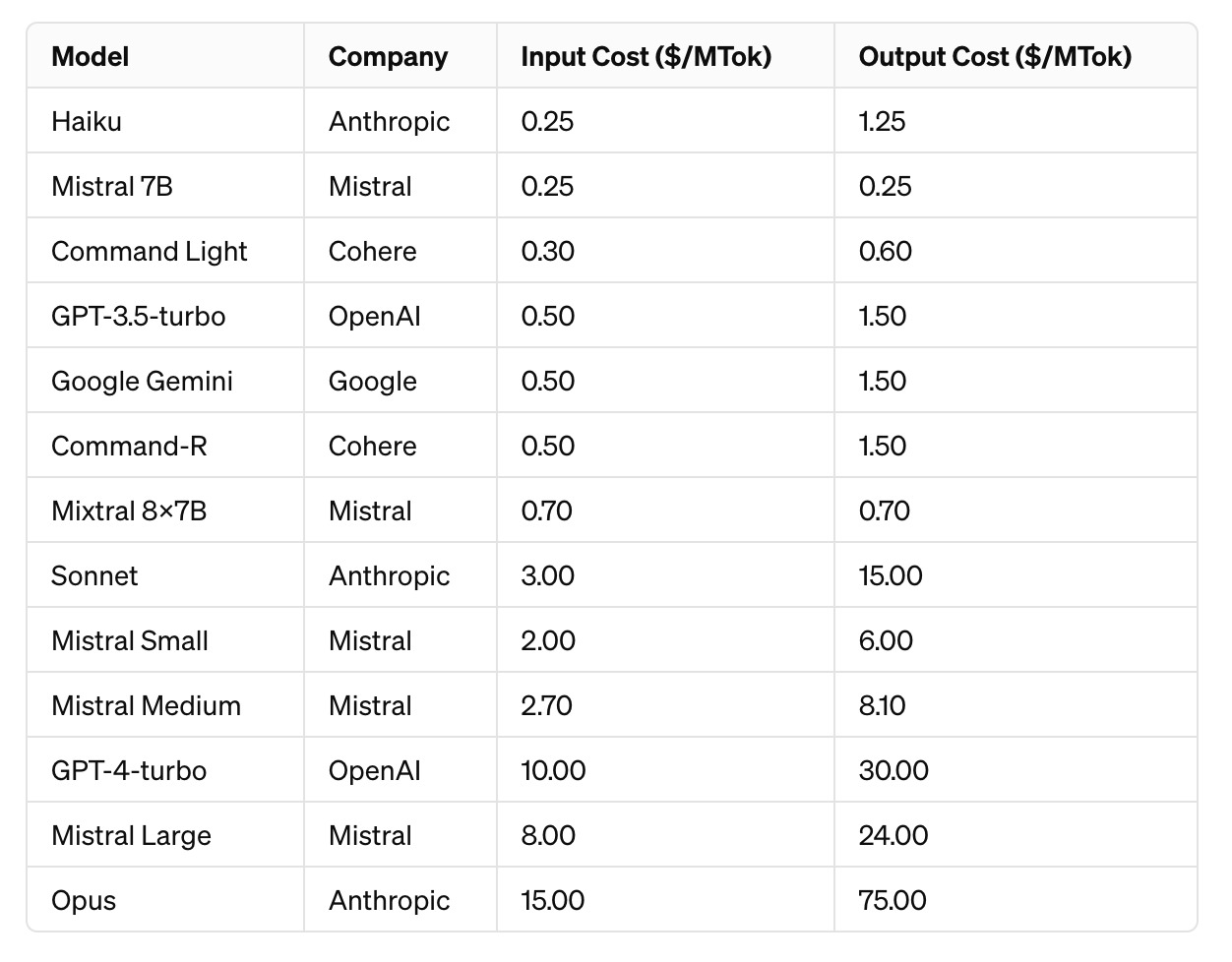Viewport: 1232px width, 962px height.
Task: Click the Company column header
Action: 388,57
